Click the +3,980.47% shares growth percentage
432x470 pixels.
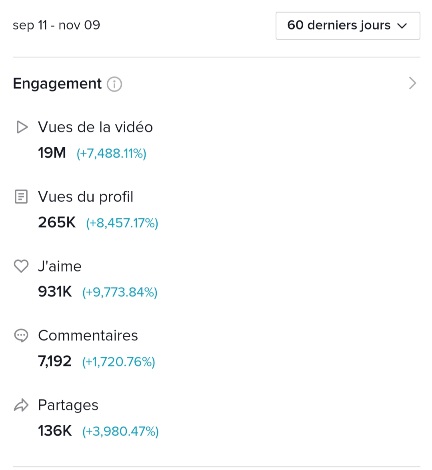point(120,431)
